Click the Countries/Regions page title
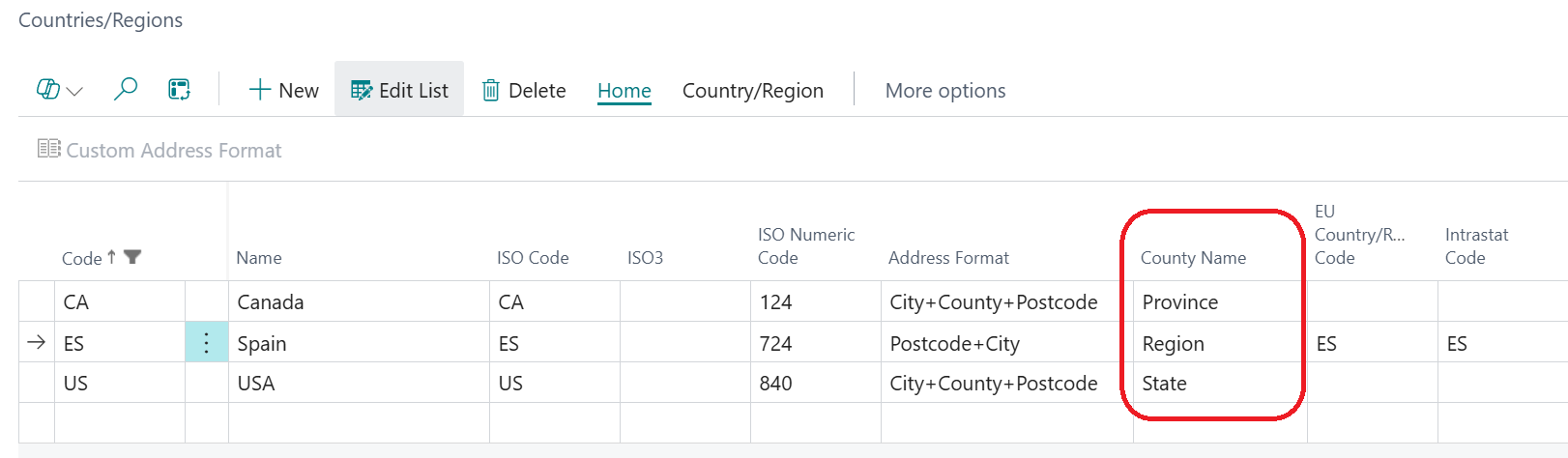The image size is (1568, 458). click(101, 20)
